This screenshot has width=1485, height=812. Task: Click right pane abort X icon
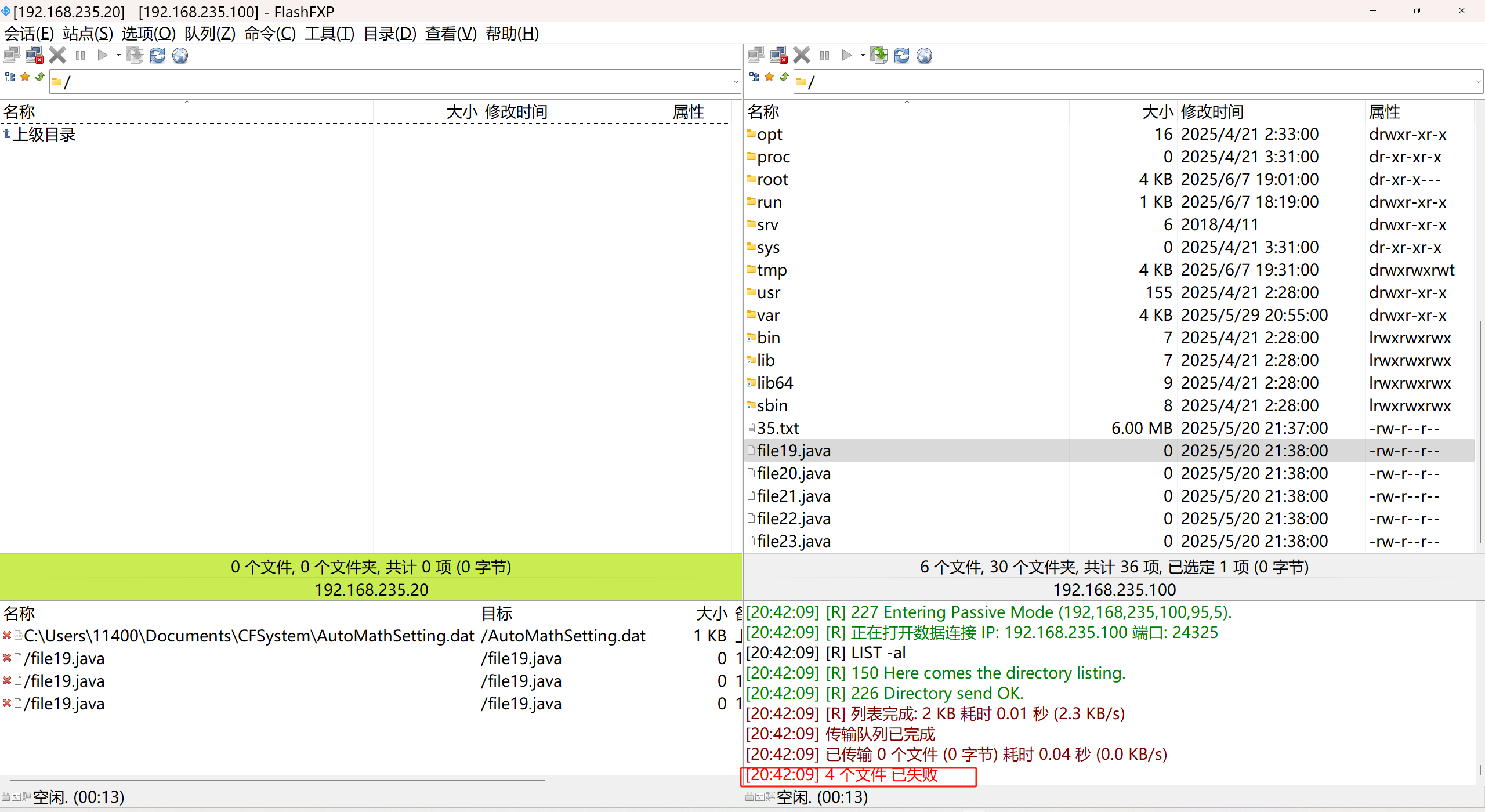pyautogui.click(x=802, y=56)
